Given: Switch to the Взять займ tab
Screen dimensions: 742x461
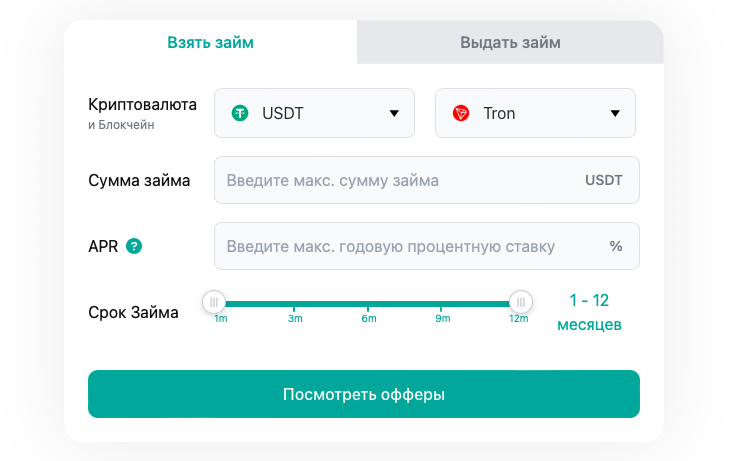Looking at the screenshot, I should (x=210, y=42).
